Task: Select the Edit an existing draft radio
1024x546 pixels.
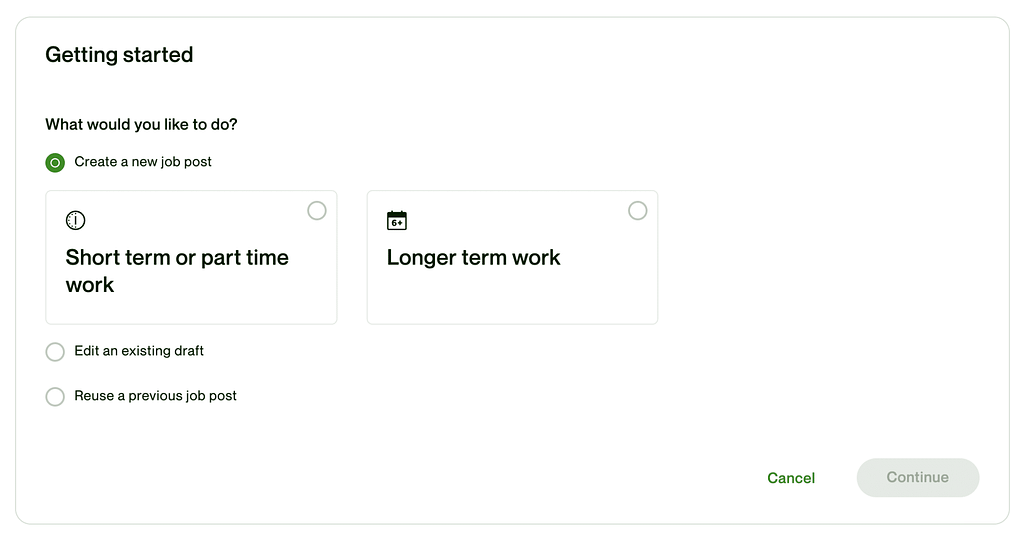Action: [x=55, y=352]
